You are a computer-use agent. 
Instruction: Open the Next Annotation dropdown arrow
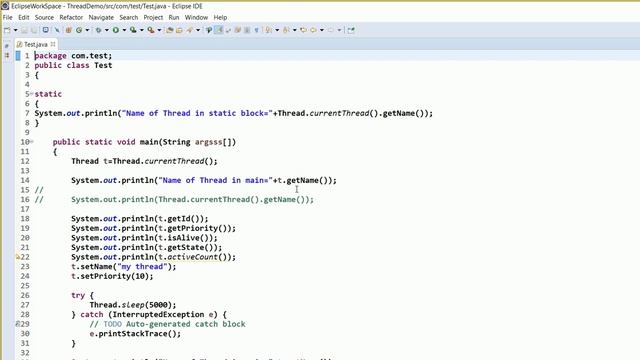[x=277, y=30]
